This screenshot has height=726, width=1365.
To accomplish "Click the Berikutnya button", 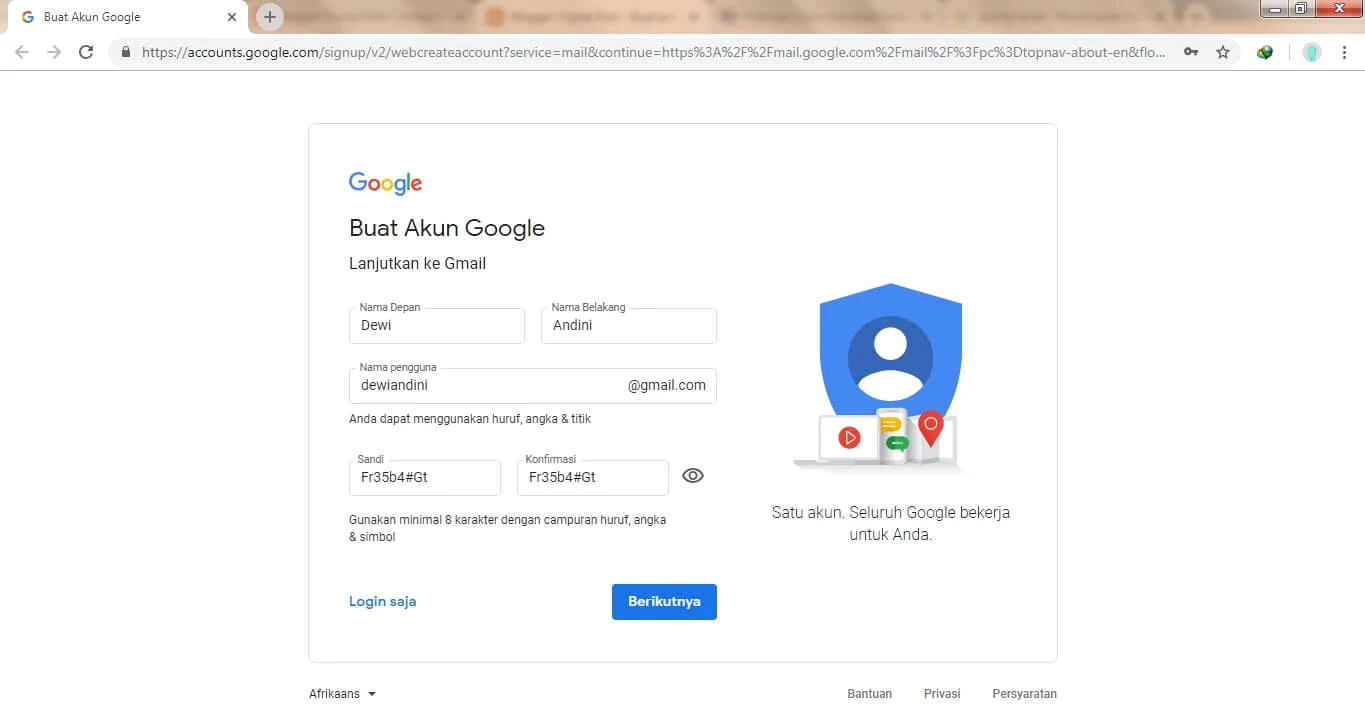I will tap(664, 602).
